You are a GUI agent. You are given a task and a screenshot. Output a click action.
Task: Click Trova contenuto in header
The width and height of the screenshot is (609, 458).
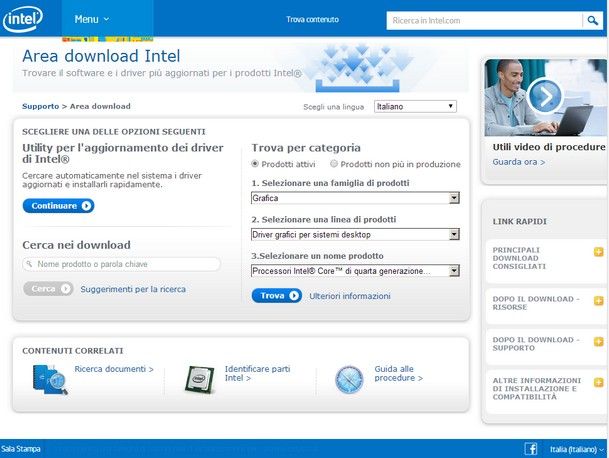(312, 19)
